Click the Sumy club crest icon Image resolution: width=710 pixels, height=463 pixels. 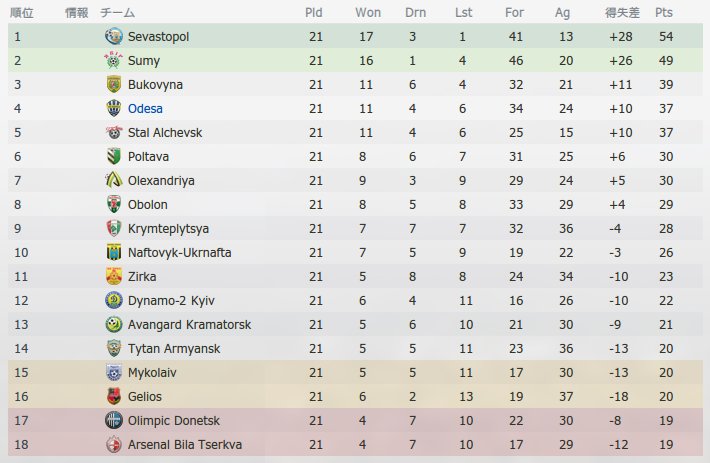114,60
